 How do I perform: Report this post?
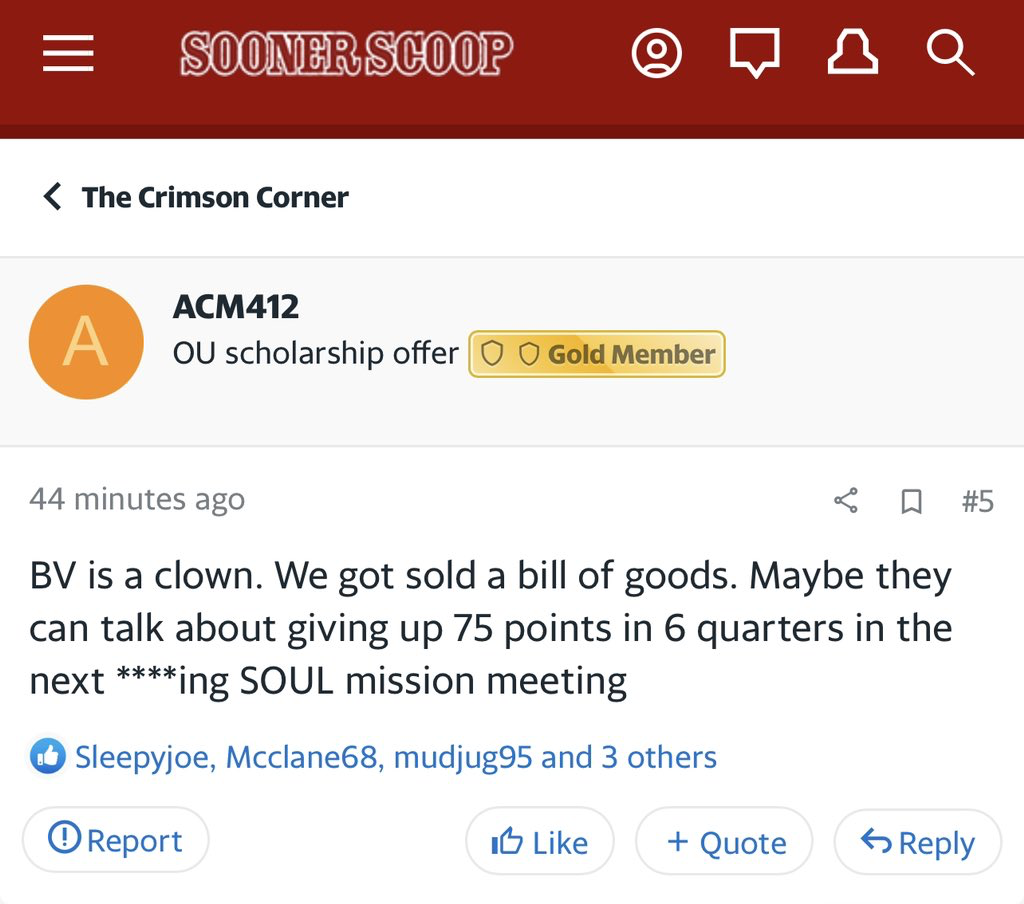coord(116,841)
